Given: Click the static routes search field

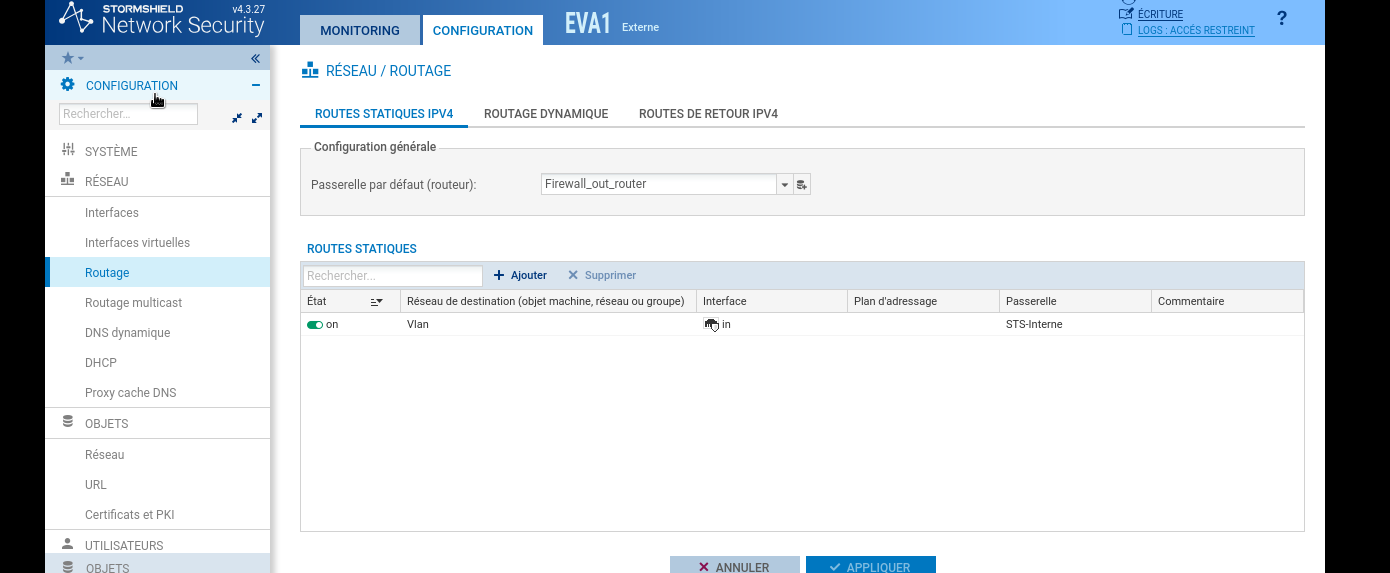Looking at the screenshot, I should point(392,276).
